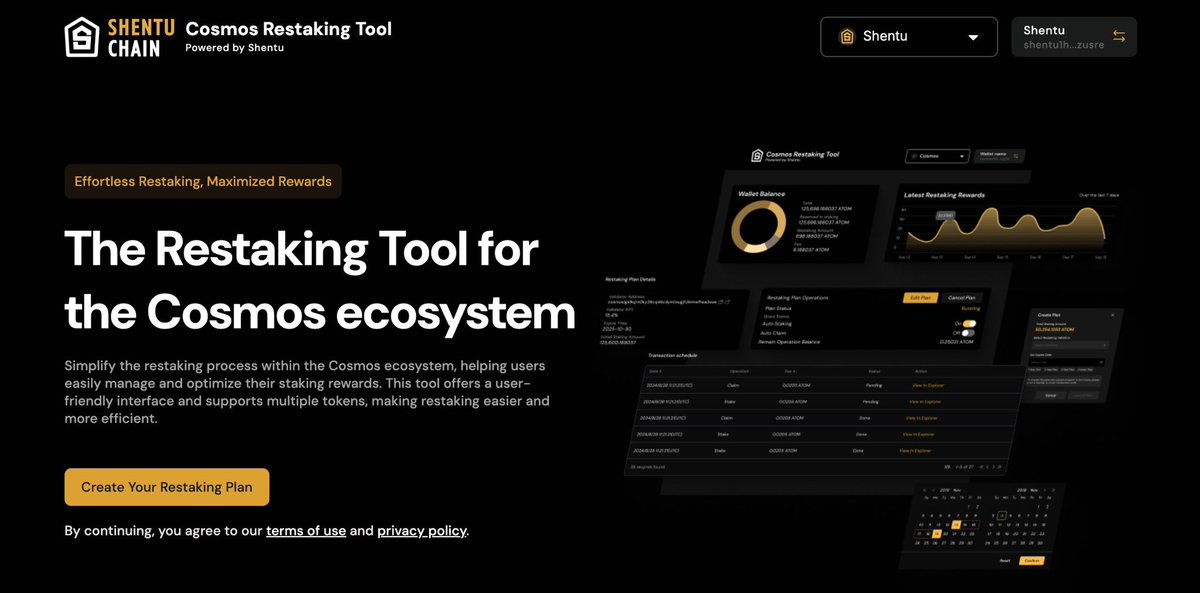This screenshot has height=593, width=1200.
Task: Click Create Your Restaking Plan button
Action: pos(167,487)
